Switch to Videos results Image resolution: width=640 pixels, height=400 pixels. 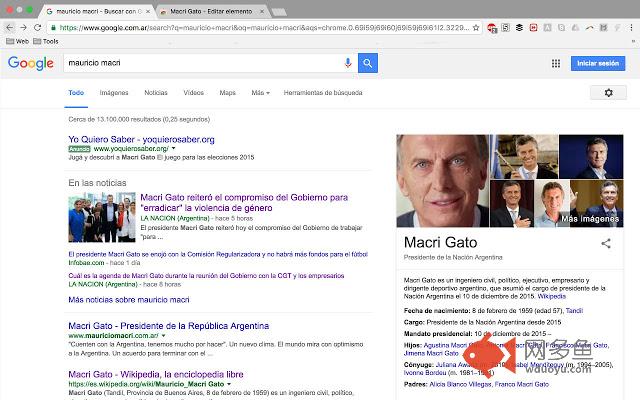[193, 93]
